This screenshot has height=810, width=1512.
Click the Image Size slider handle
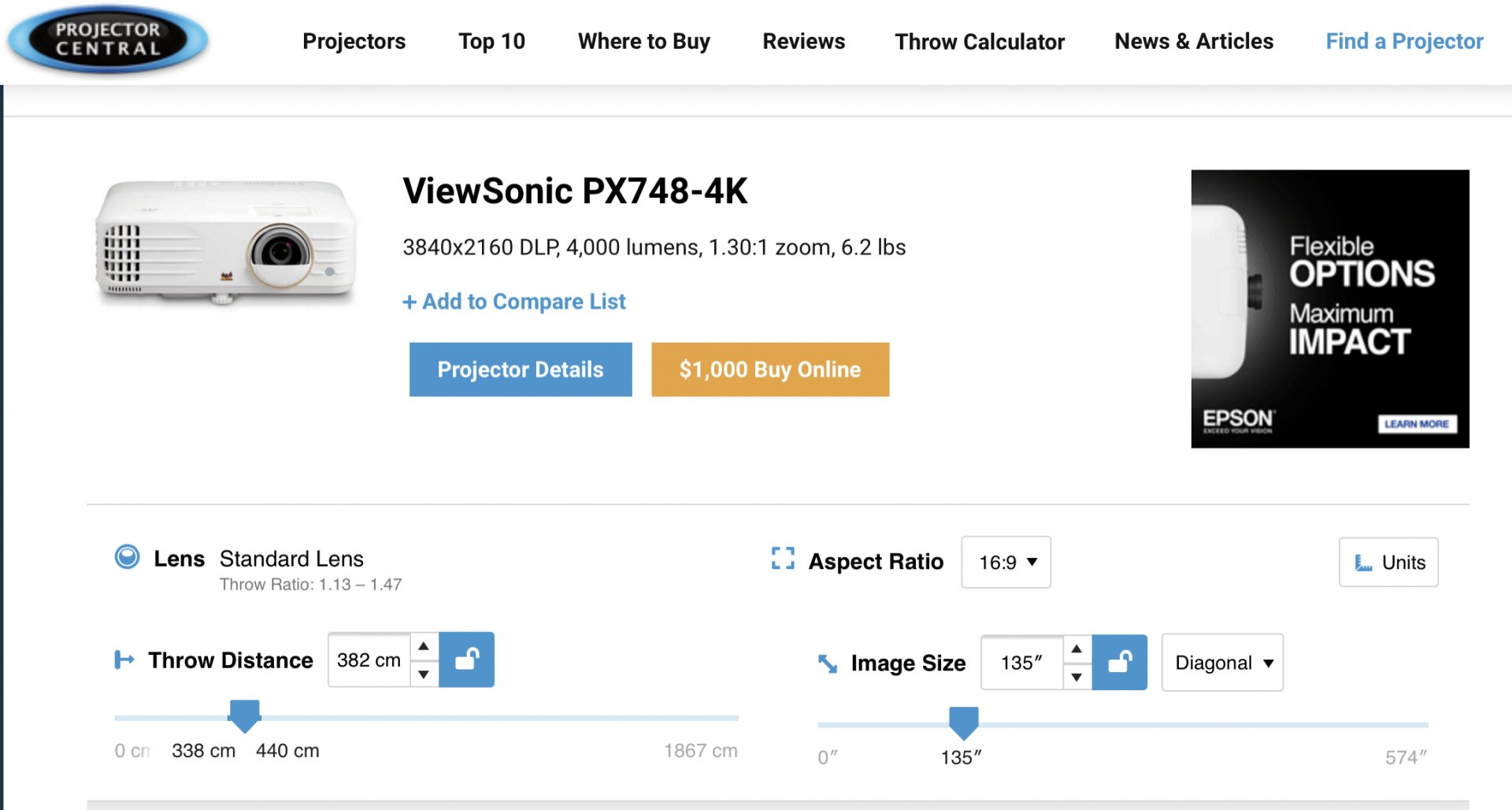[x=964, y=722]
